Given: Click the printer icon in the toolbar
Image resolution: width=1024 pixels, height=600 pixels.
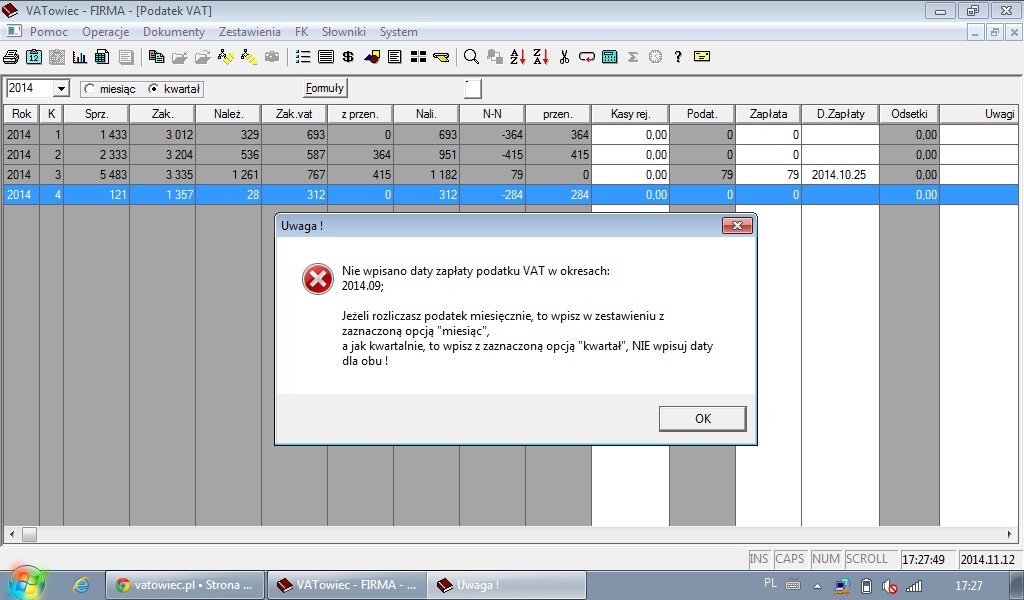Looking at the screenshot, I should tap(11, 57).
